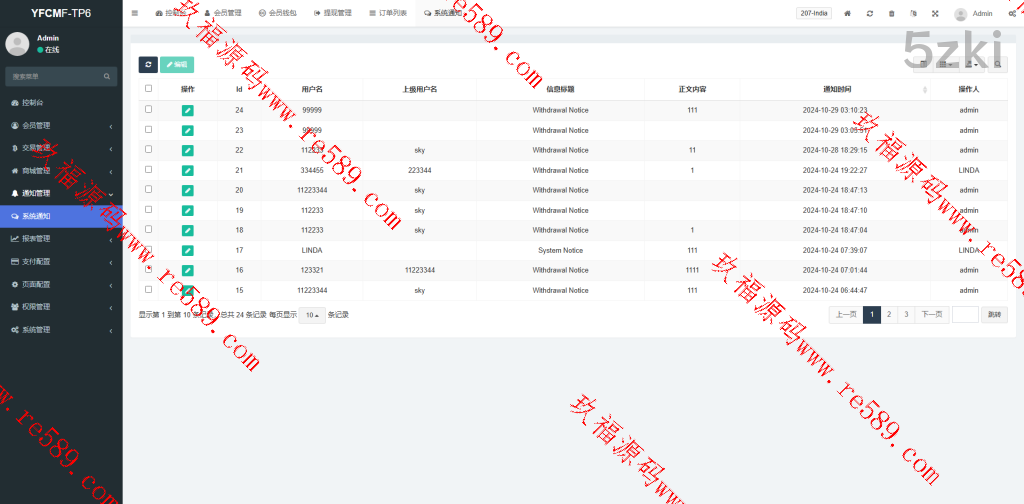
Task: Click the home icon in top bar
Action: click(848, 13)
